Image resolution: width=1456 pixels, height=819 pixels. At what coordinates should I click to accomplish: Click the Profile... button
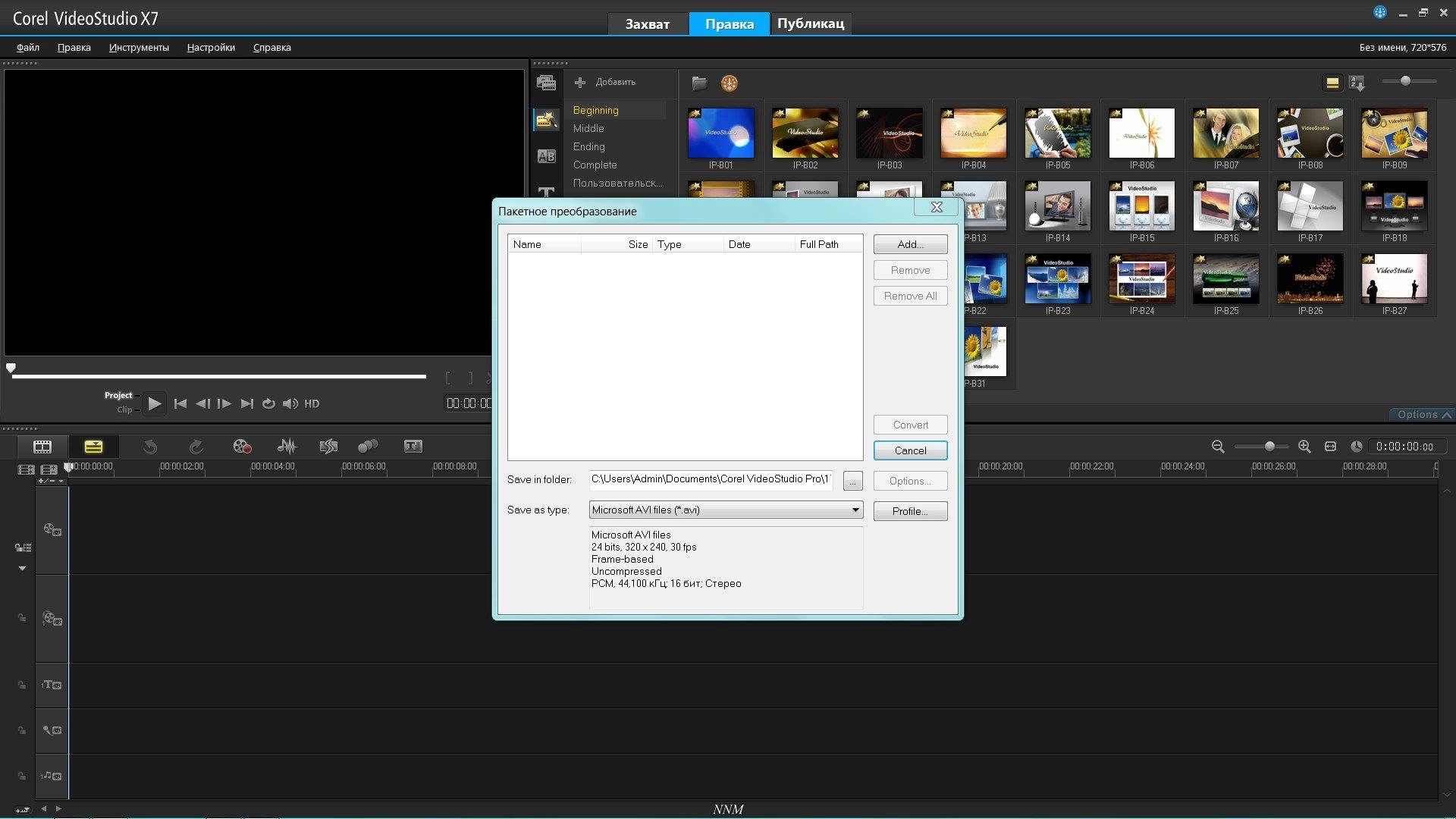pyautogui.click(x=910, y=511)
